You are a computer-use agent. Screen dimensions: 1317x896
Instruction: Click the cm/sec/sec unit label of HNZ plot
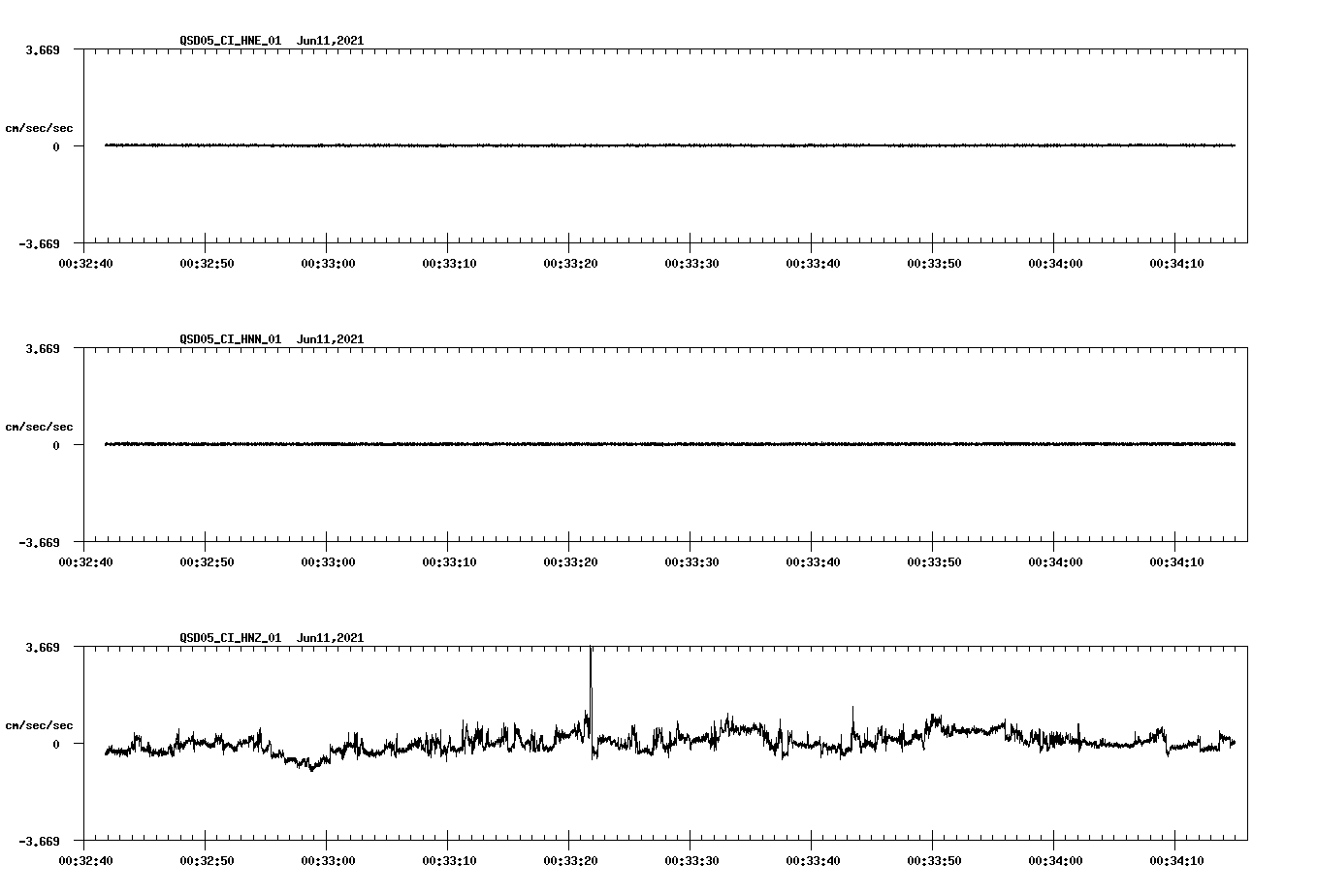coord(40,725)
